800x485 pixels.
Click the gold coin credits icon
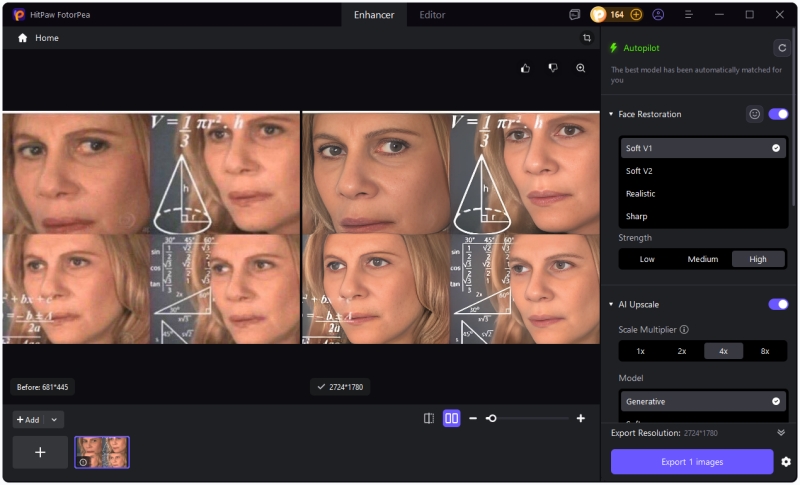click(598, 15)
